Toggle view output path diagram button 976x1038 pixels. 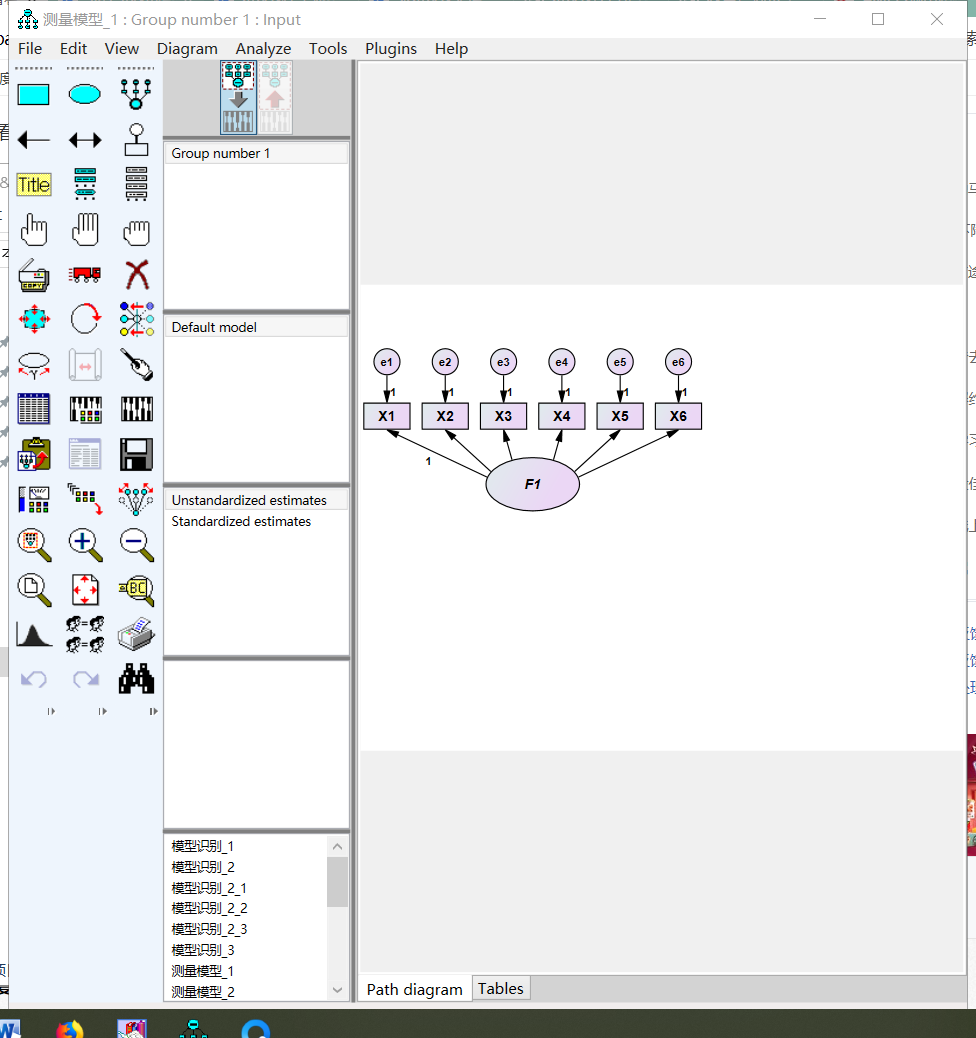276,97
